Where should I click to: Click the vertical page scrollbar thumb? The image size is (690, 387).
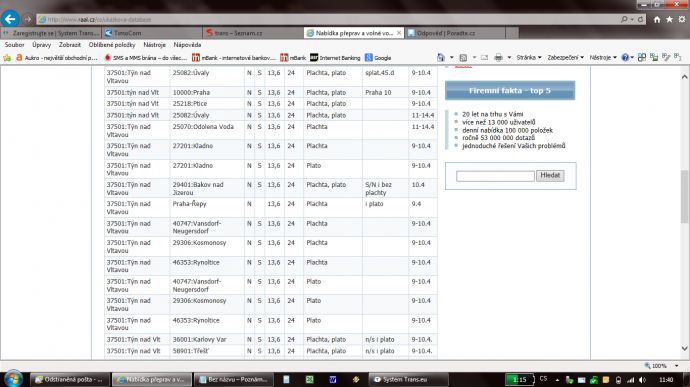click(x=684, y=196)
